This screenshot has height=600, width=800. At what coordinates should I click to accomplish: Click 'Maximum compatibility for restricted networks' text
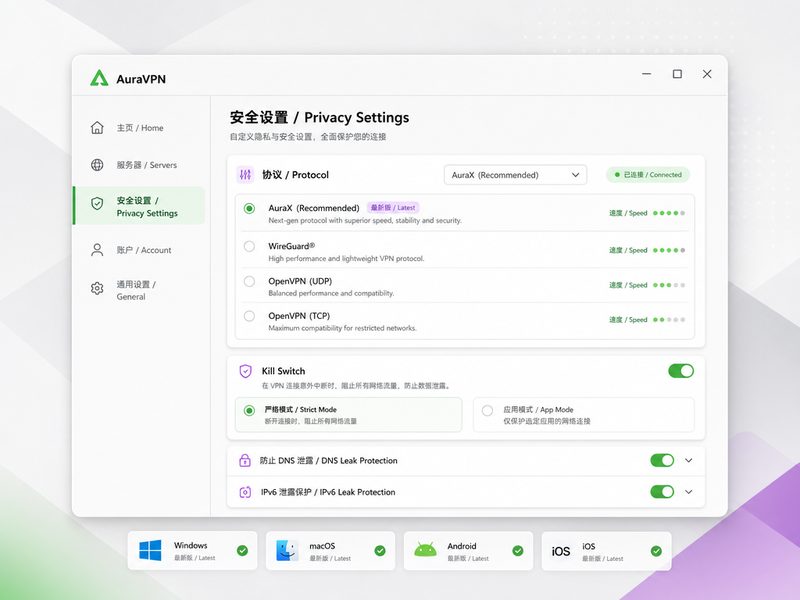click(342, 328)
